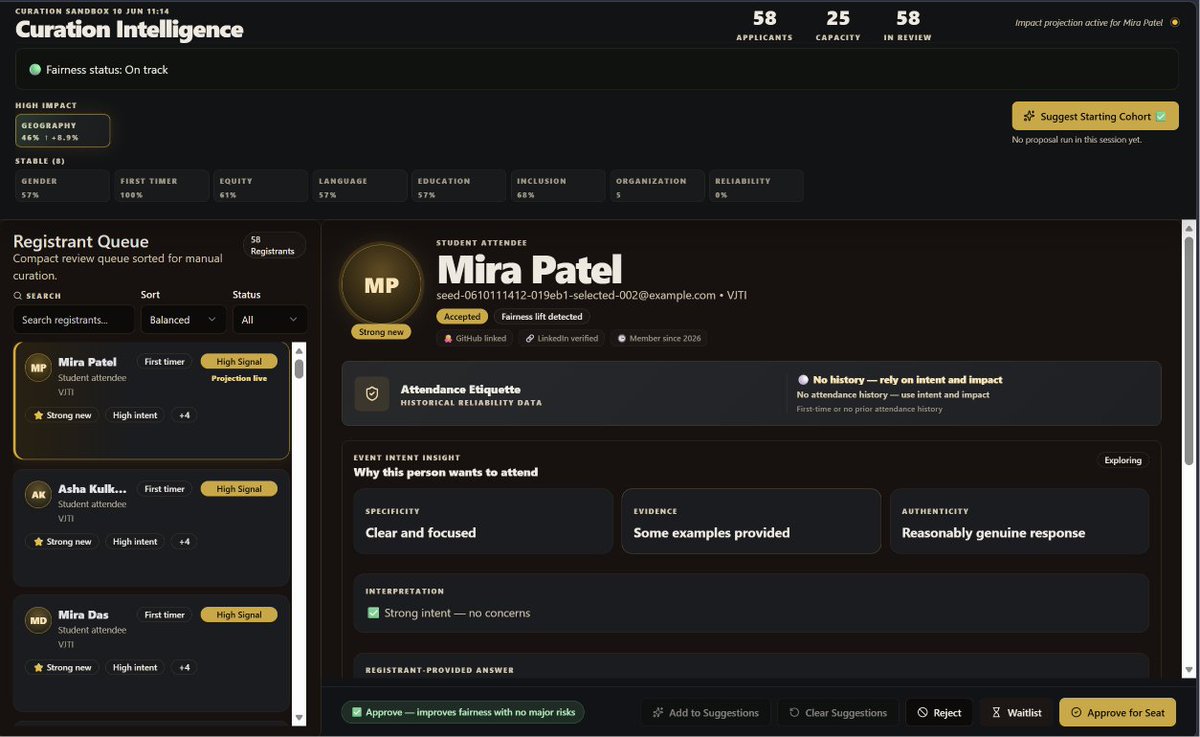Click the sparkle icon in Suggest Starting Cohort
Image resolution: width=1200 pixels, height=737 pixels.
click(1029, 116)
